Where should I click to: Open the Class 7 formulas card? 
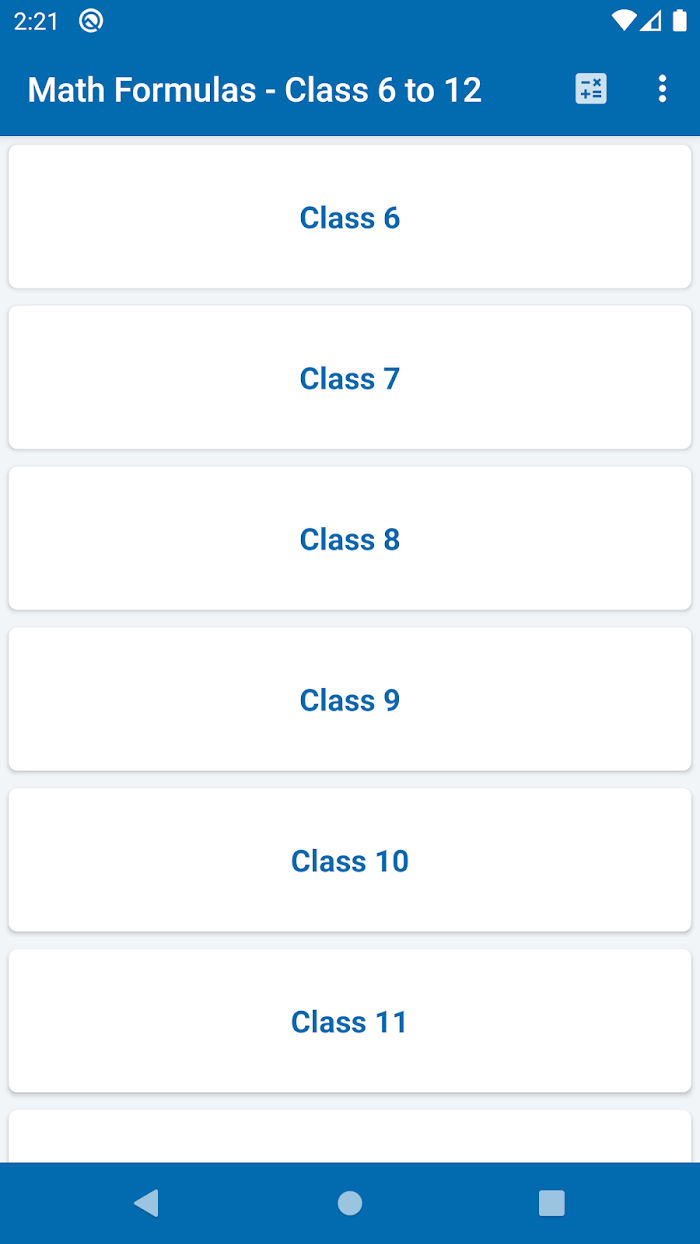(350, 378)
